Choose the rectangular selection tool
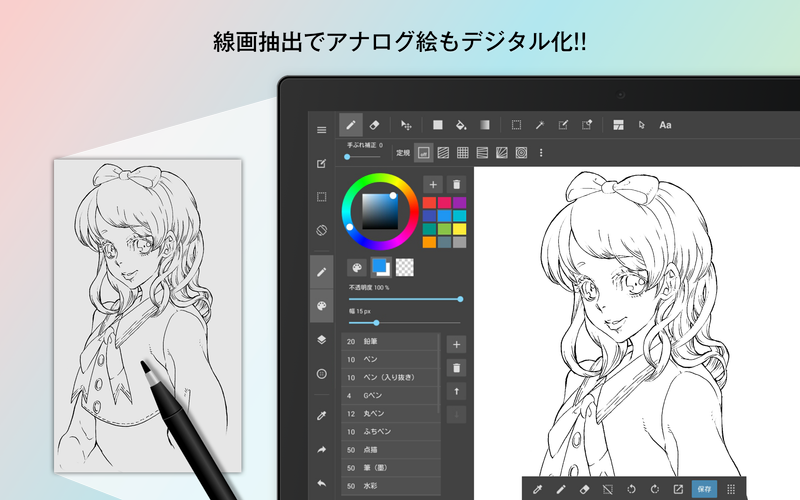 click(516, 125)
